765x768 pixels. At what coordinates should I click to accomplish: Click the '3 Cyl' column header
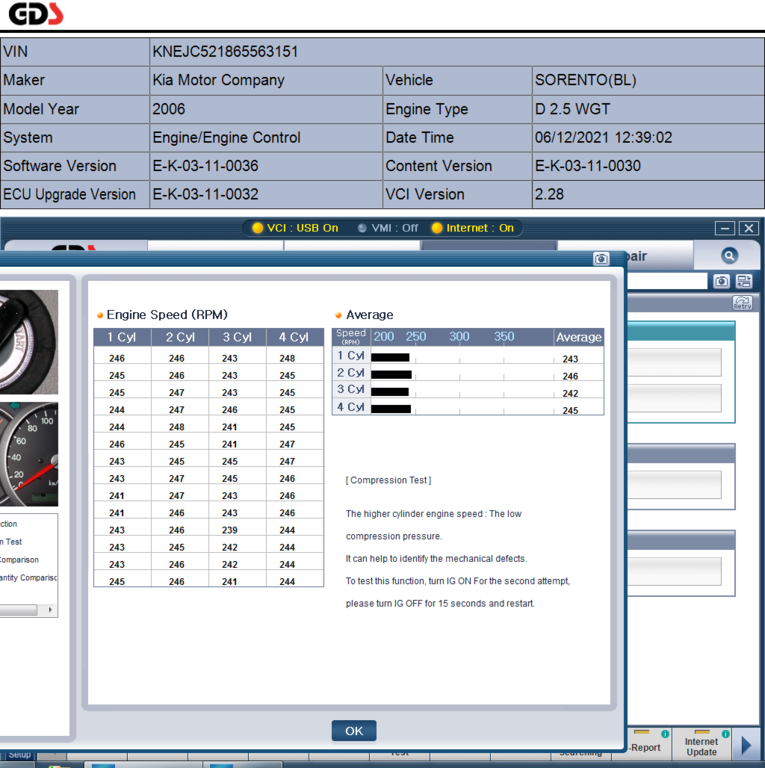point(237,337)
